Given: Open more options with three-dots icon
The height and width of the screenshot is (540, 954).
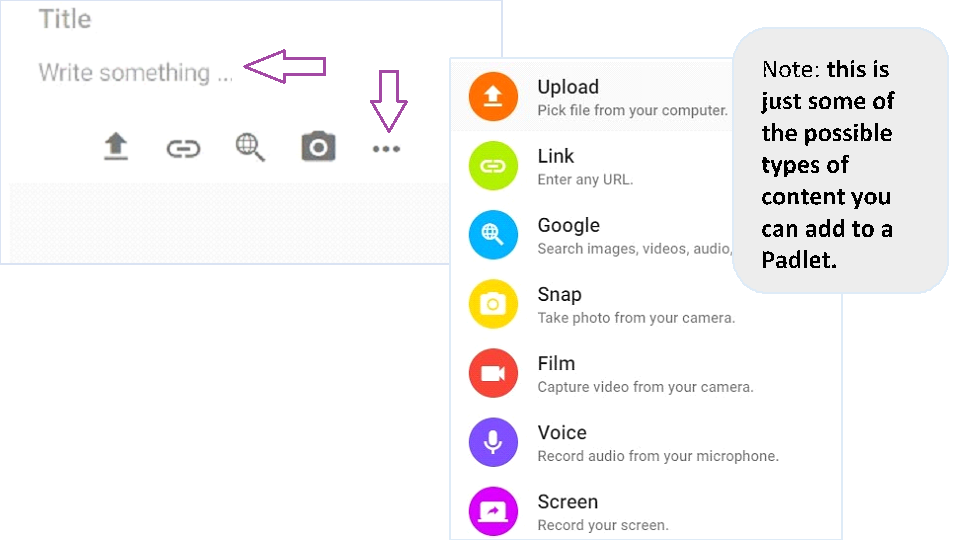Looking at the screenshot, I should pyautogui.click(x=386, y=149).
